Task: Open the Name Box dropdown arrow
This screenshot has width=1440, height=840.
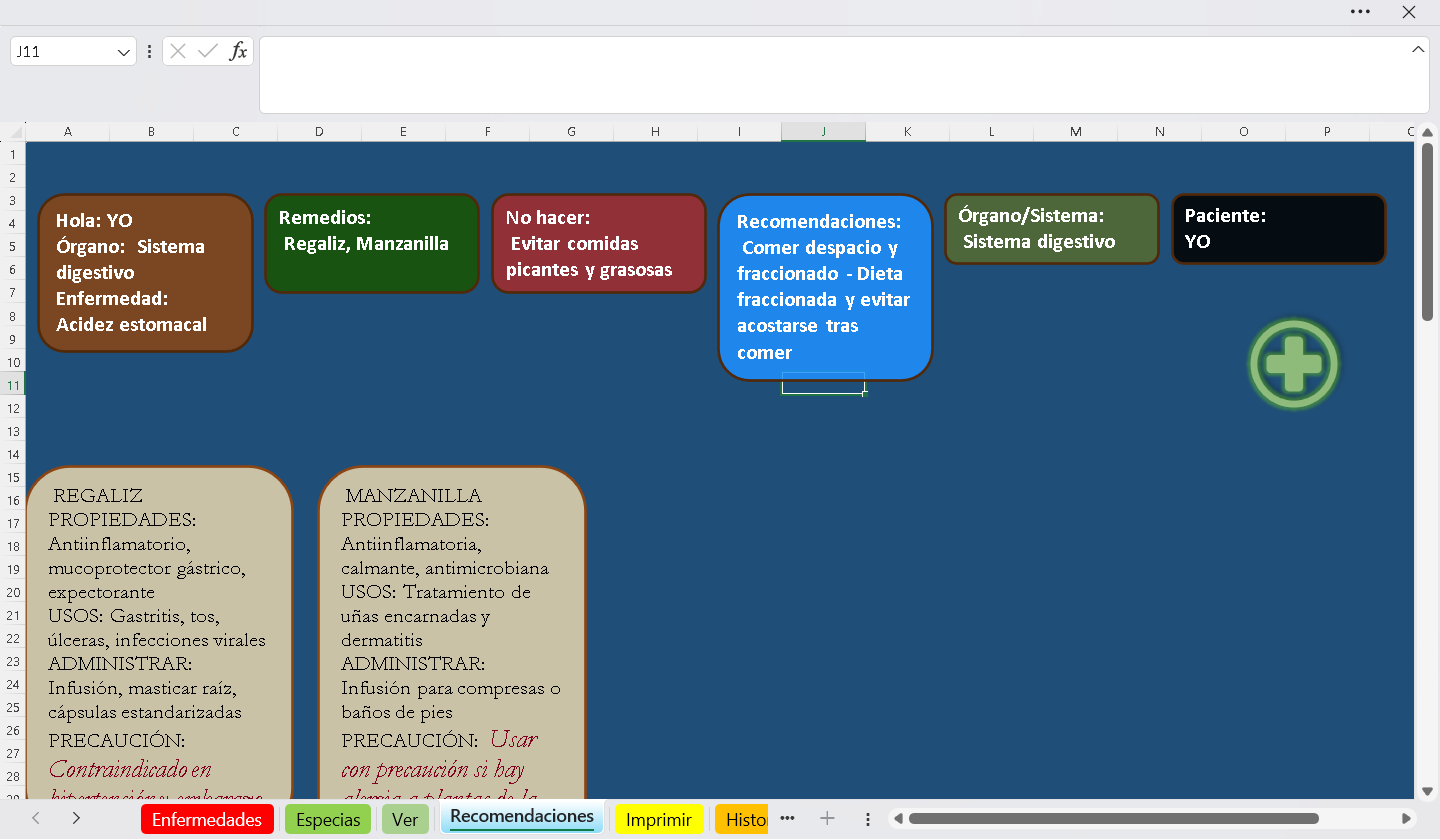Action: tap(124, 52)
